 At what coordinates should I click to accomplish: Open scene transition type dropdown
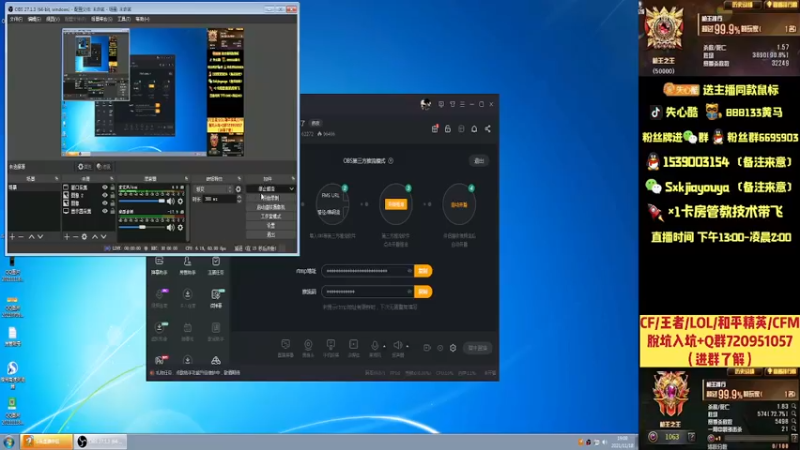(x=213, y=189)
